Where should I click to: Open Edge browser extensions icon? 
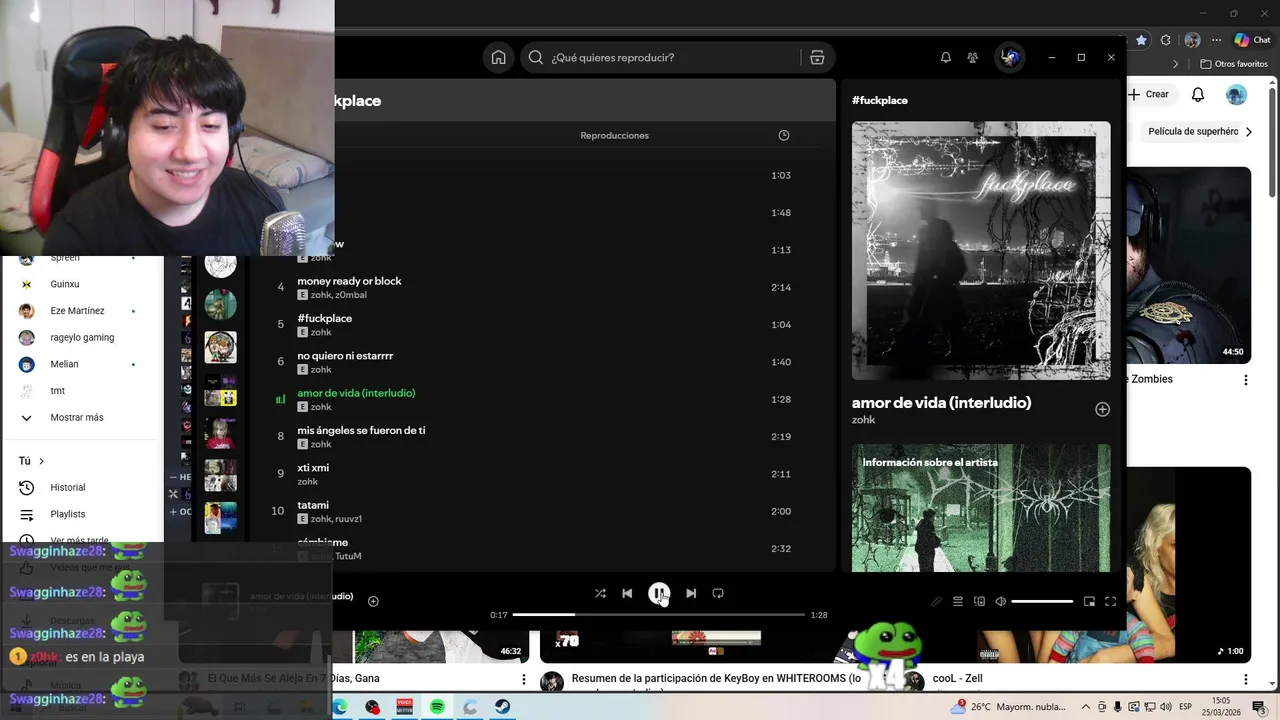(x=1166, y=40)
